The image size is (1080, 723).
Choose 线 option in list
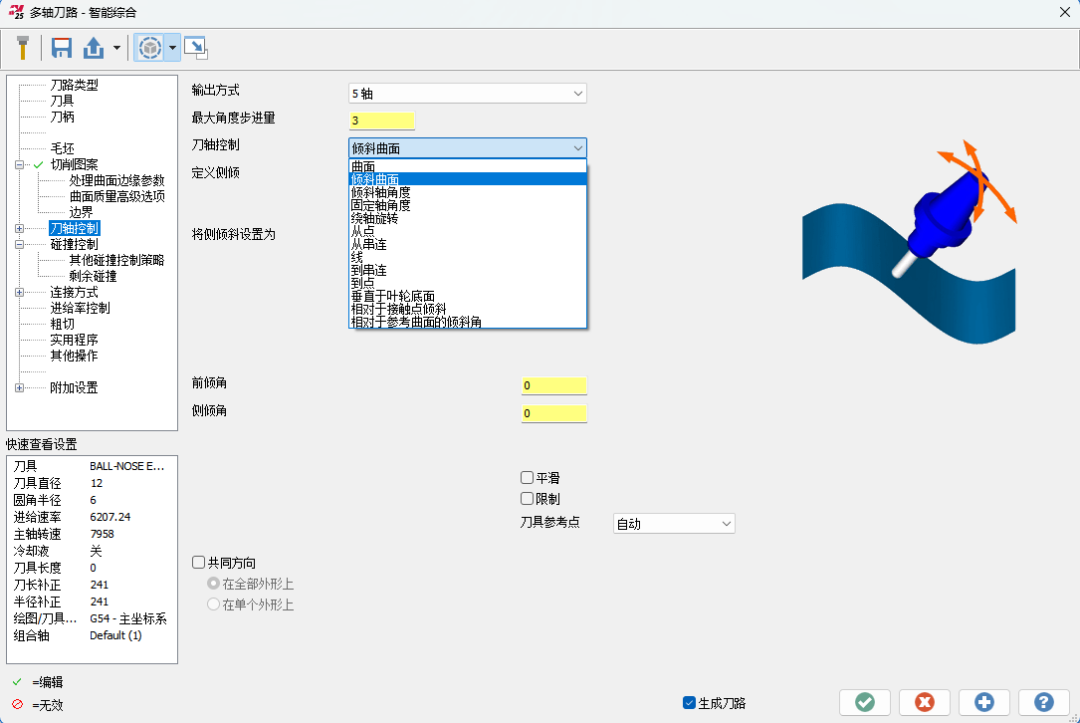[x=468, y=257]
